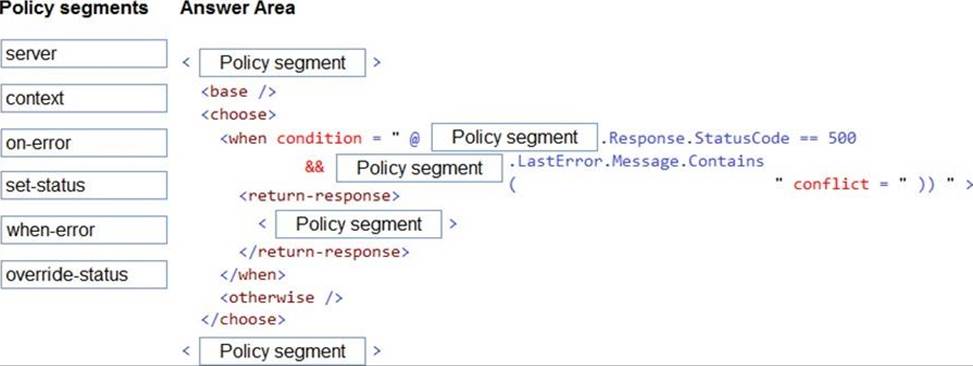Click the Answer Area heading

tap(238, 8)
